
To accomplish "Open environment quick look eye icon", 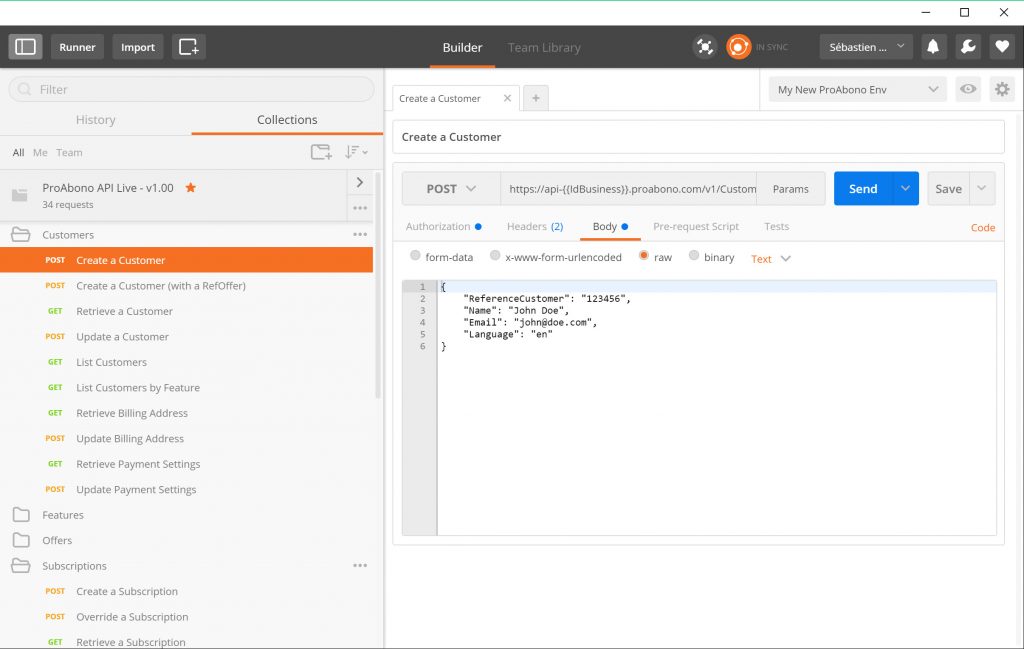I will pyautogui.click(x=968, y=89).
